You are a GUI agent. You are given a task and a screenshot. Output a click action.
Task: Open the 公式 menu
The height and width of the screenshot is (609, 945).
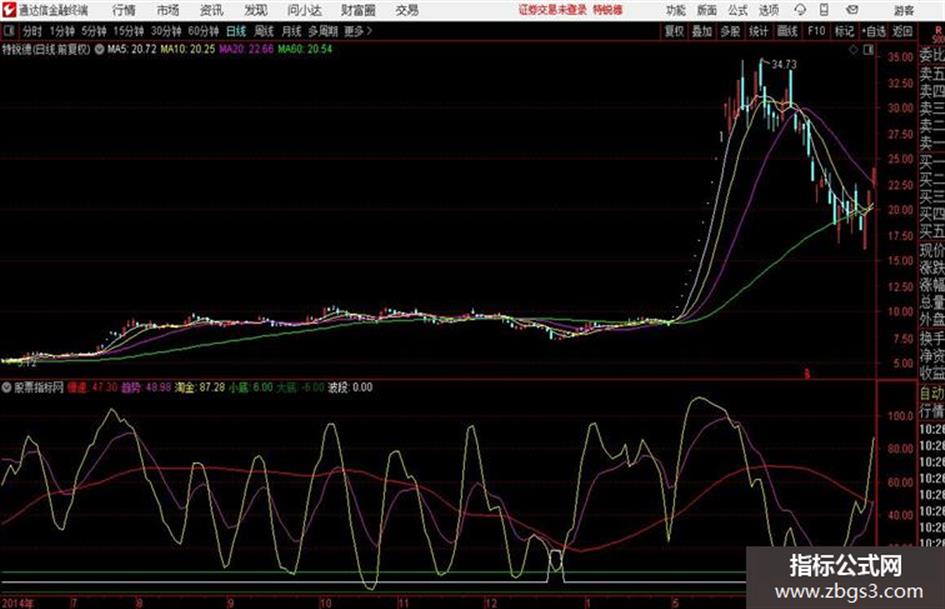738,10
